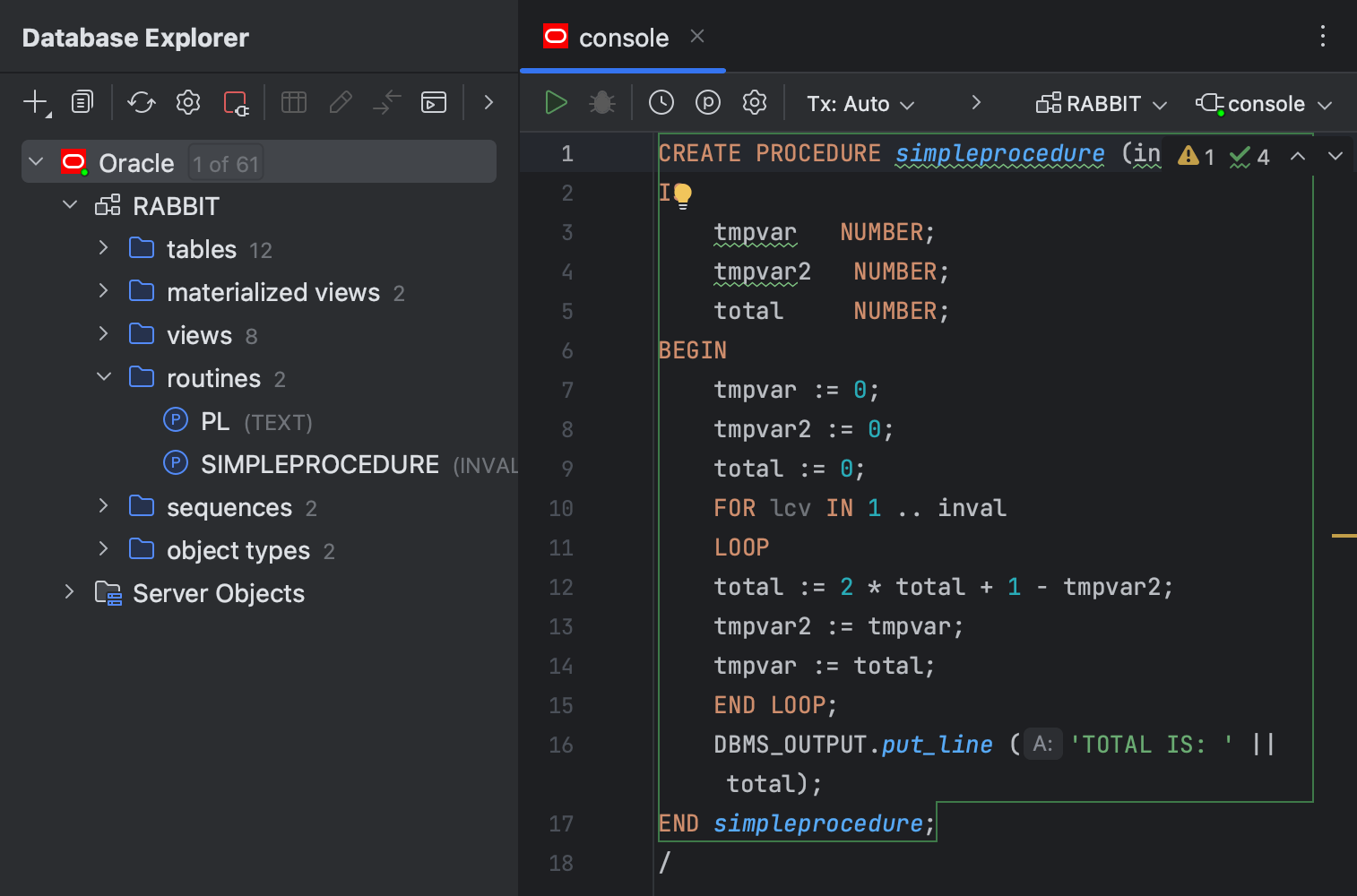
Task: Expand the tables folder in RABBIT
Action: (102, 248)
